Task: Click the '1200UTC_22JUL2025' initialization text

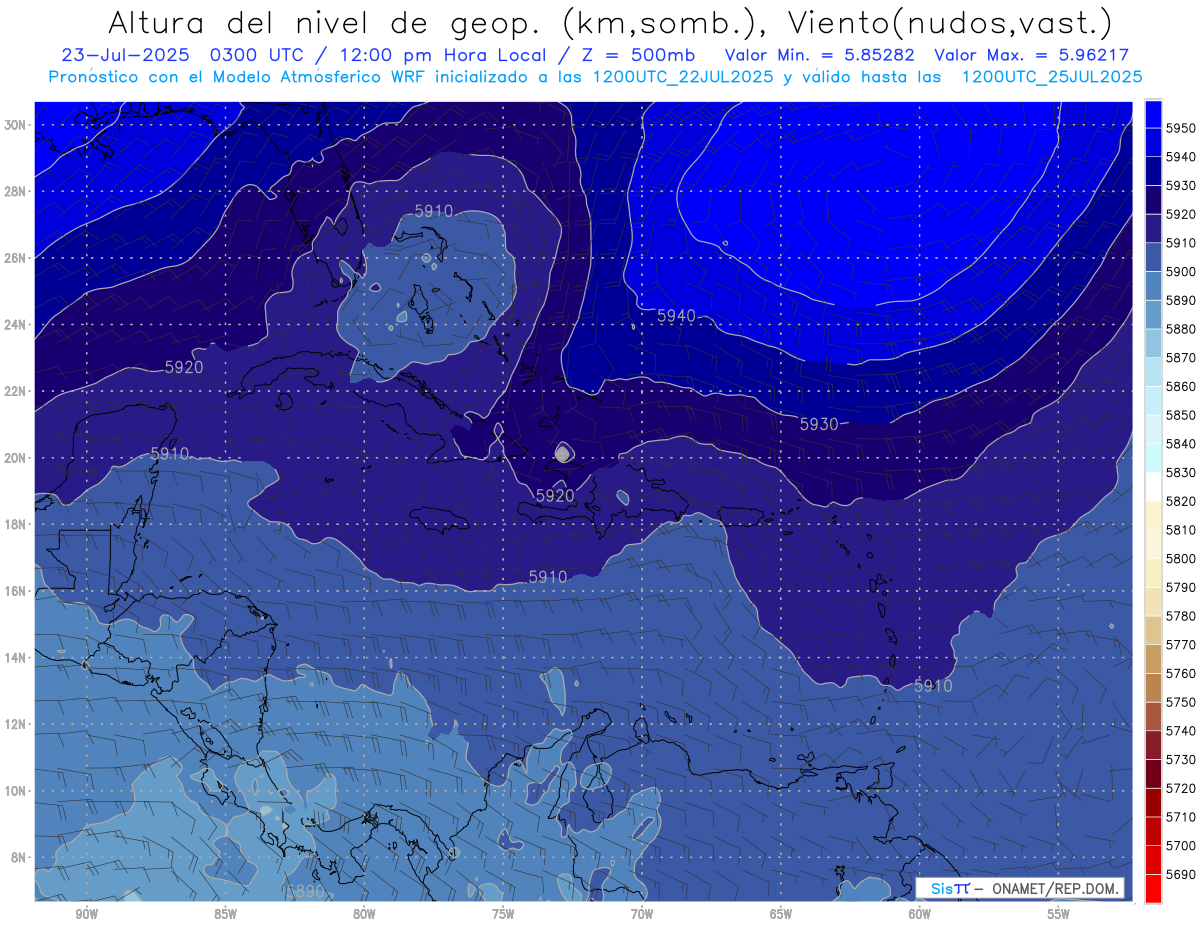Action: [x=683, y=76]
